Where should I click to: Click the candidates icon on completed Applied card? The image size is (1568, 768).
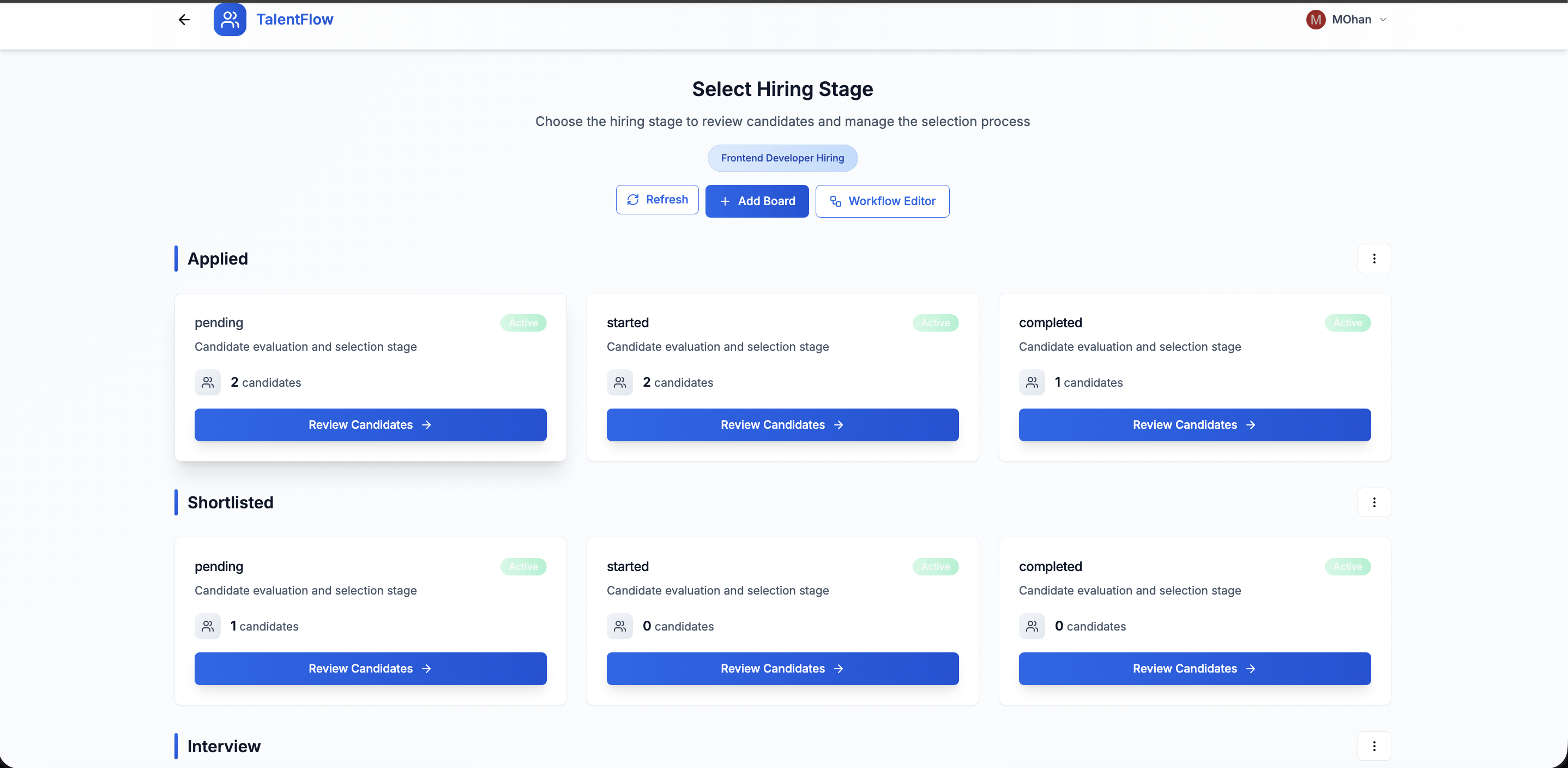pos(1032,382)
